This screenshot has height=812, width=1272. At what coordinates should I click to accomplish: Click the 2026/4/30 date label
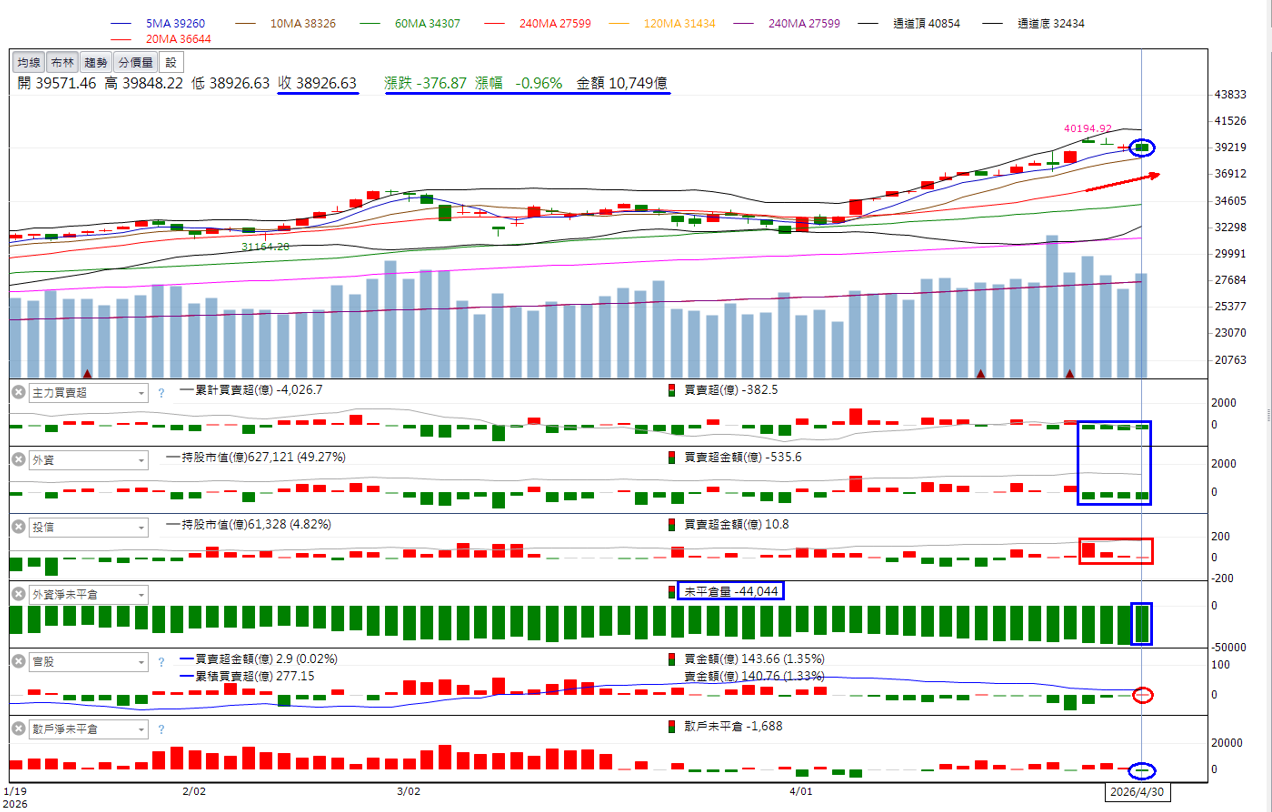1136,791
